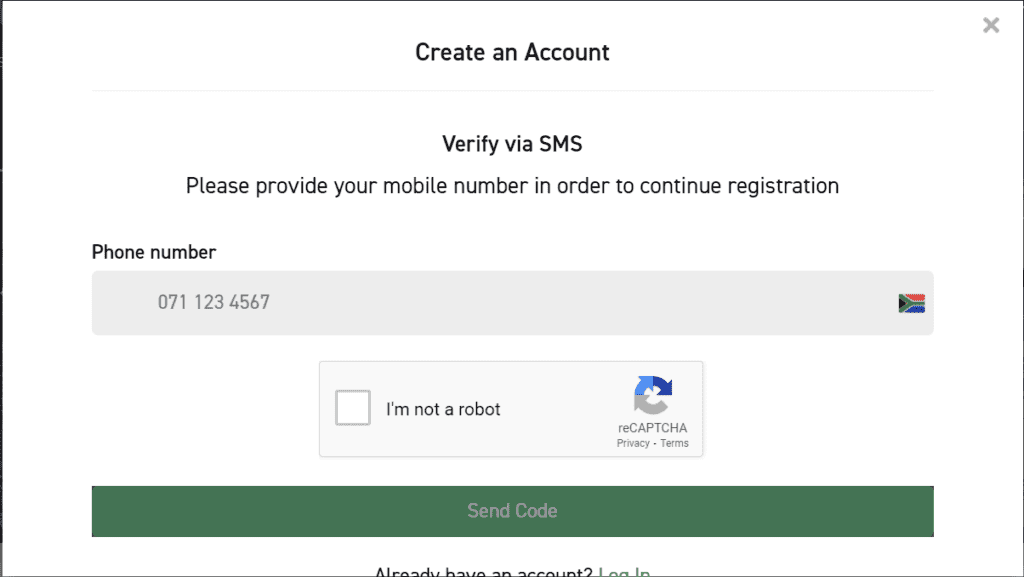Close the Create an Account dialog
The image size is (1024, 577).
click(x=991, y=26)
